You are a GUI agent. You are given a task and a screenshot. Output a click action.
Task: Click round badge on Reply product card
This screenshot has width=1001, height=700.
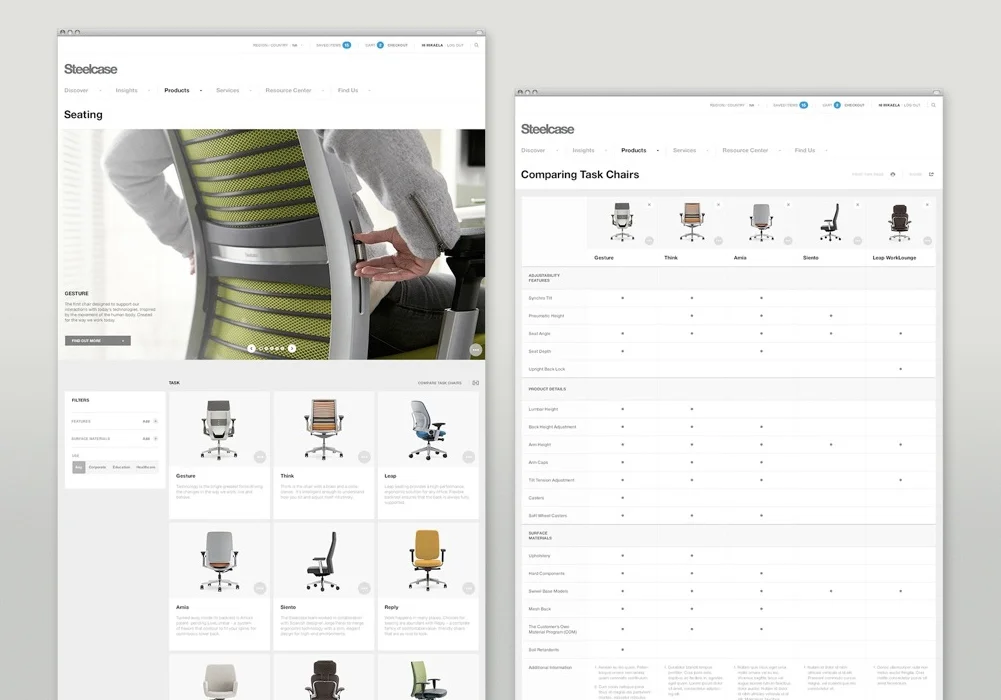click(x=469, y=588)
